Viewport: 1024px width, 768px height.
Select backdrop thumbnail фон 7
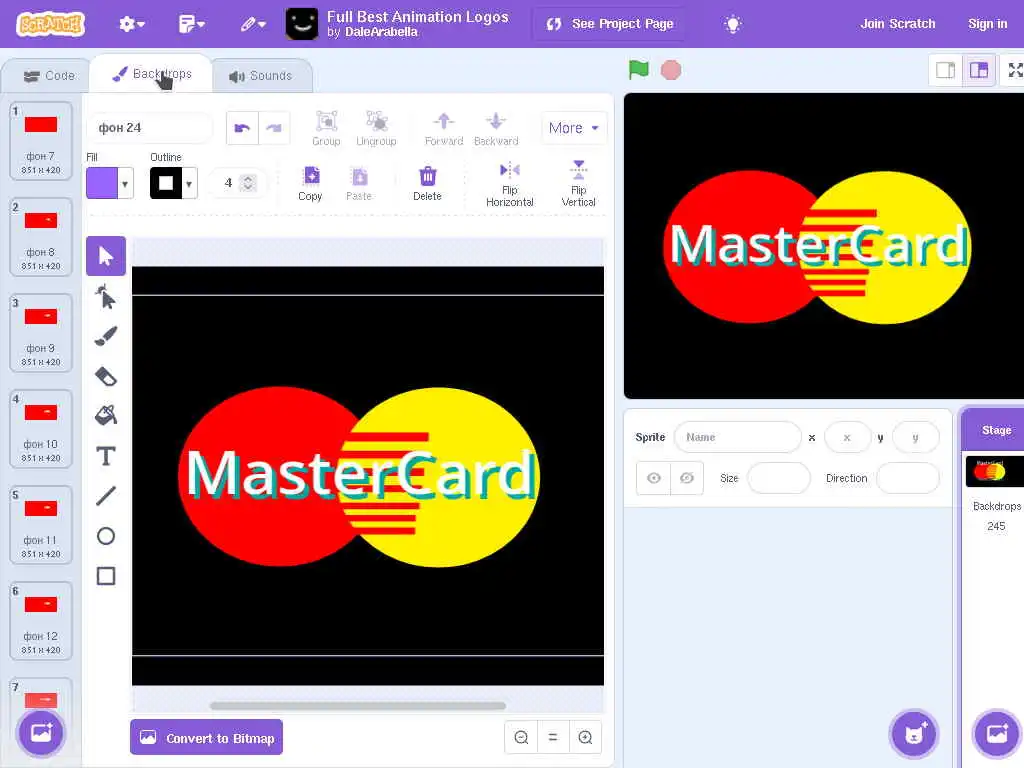(x=40, y=141)
